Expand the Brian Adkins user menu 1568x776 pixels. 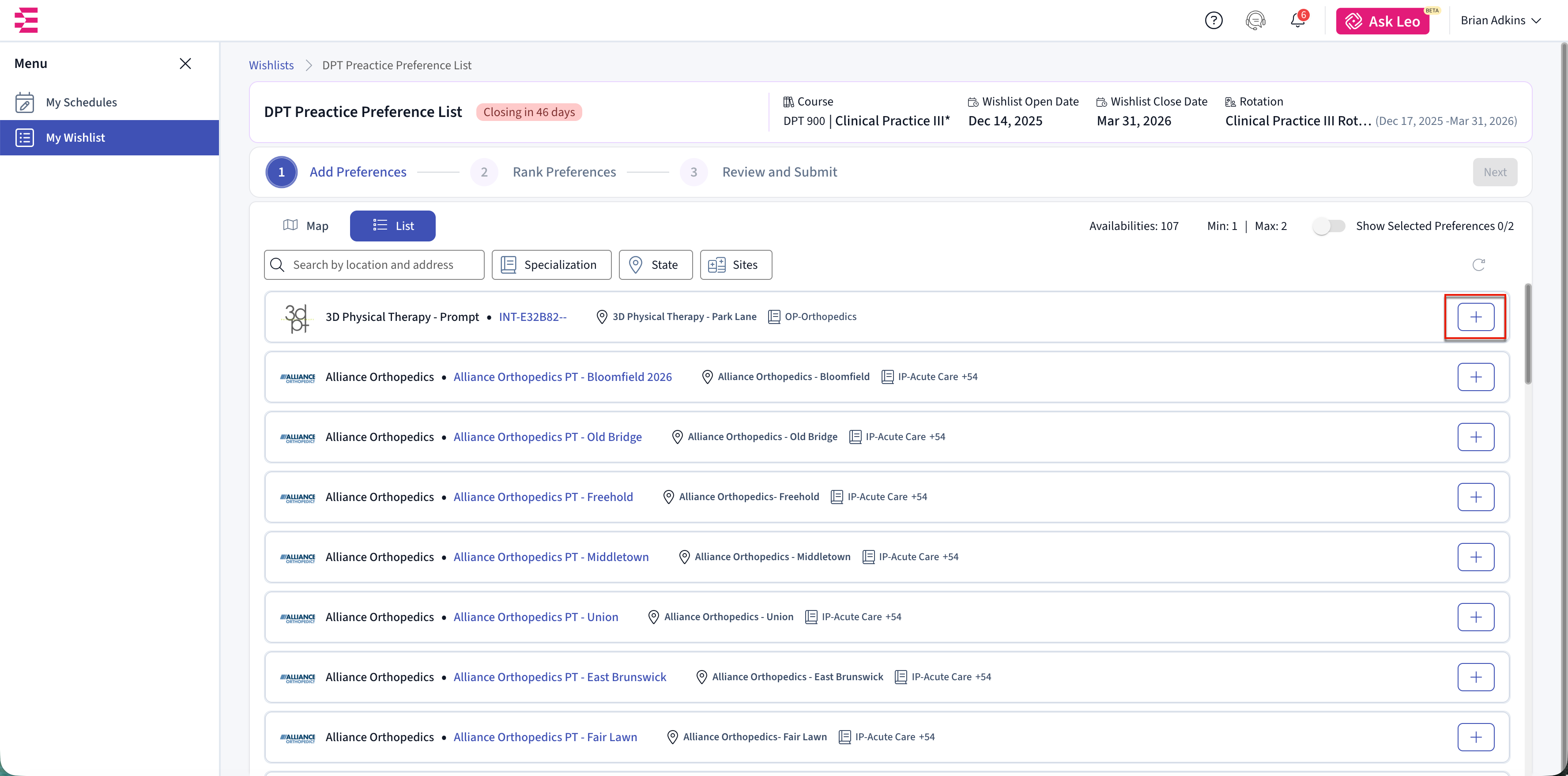click(x=1500, y=21)
